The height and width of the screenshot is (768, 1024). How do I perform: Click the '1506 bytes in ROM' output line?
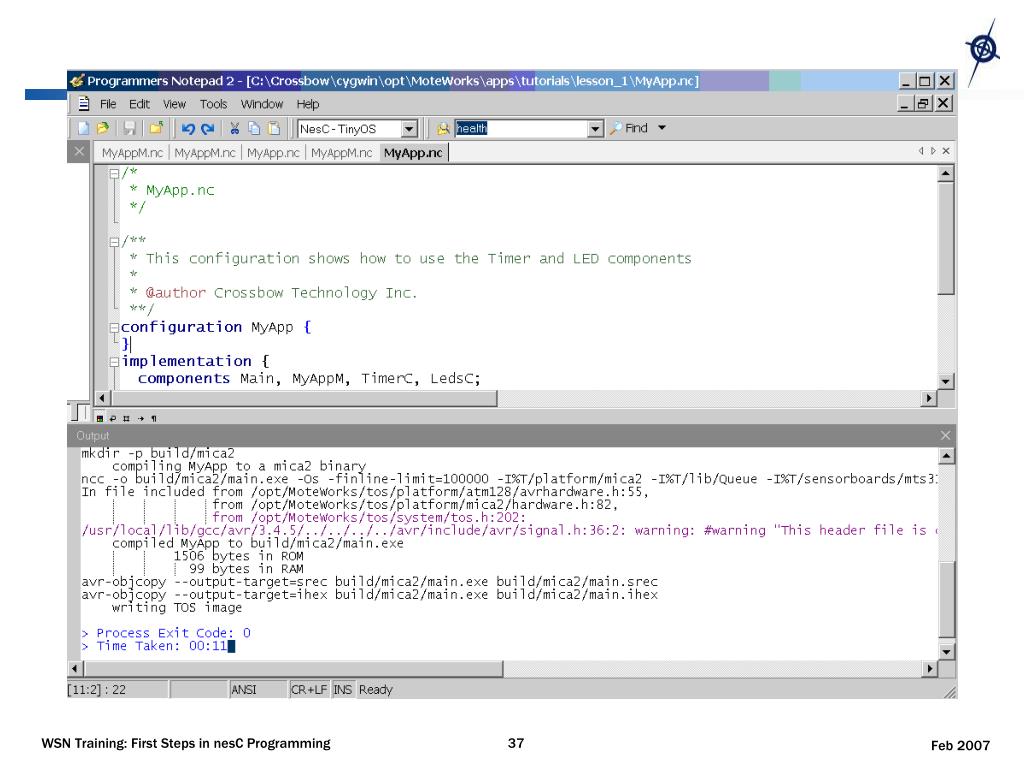tap(238, 556)
